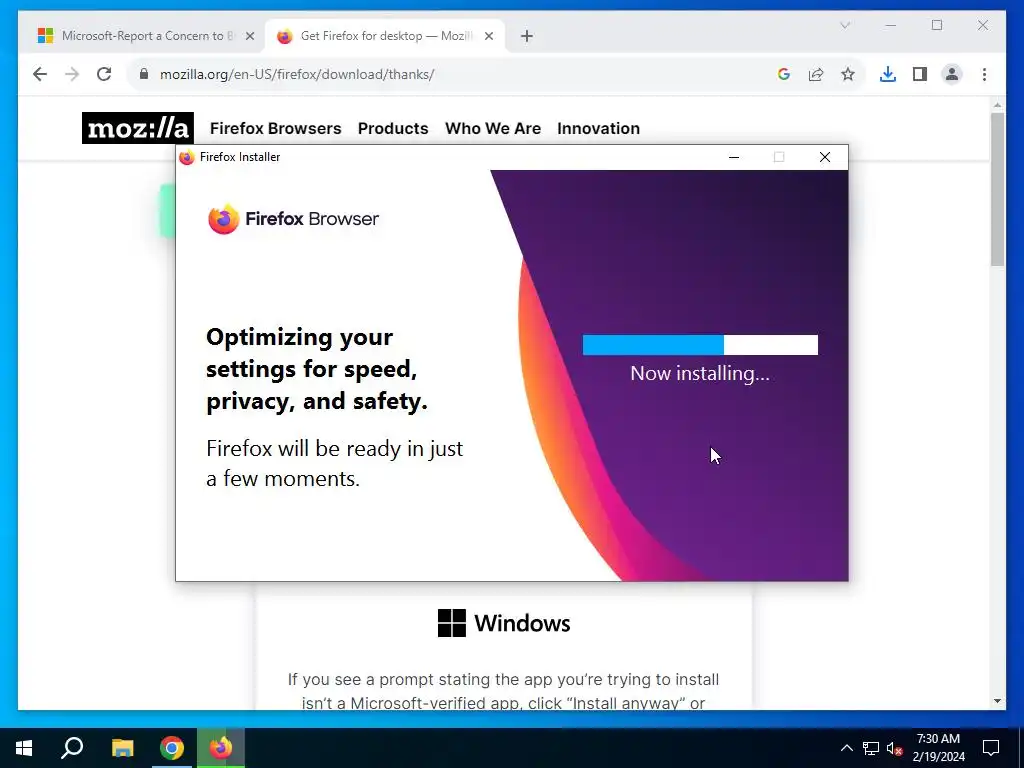Open taskbar search
The image size is (1024, 768).
72,748
